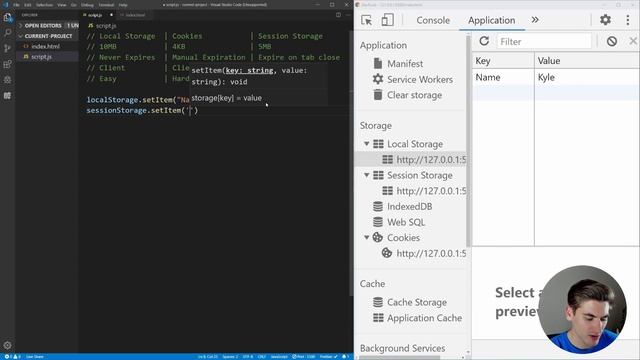Screen dimensions: 640x360
Task: Click the Prettier status bar item
Action: coord(328,357)
